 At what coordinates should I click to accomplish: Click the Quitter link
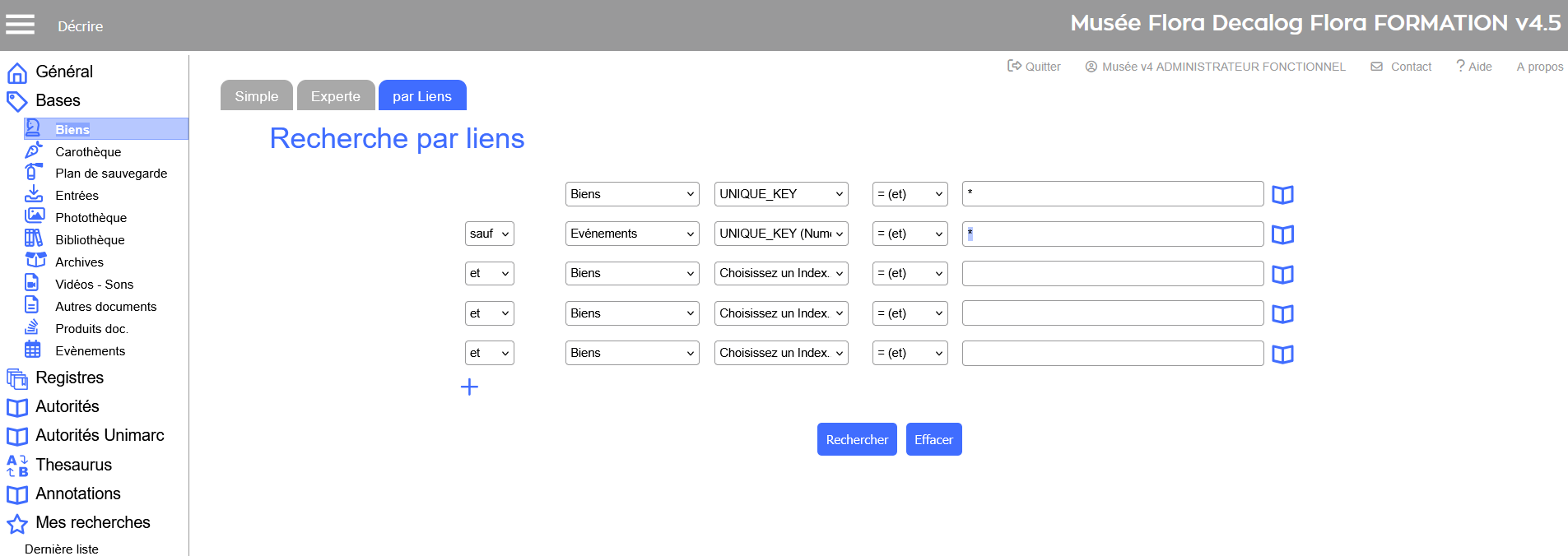(x=1034, y=67)
